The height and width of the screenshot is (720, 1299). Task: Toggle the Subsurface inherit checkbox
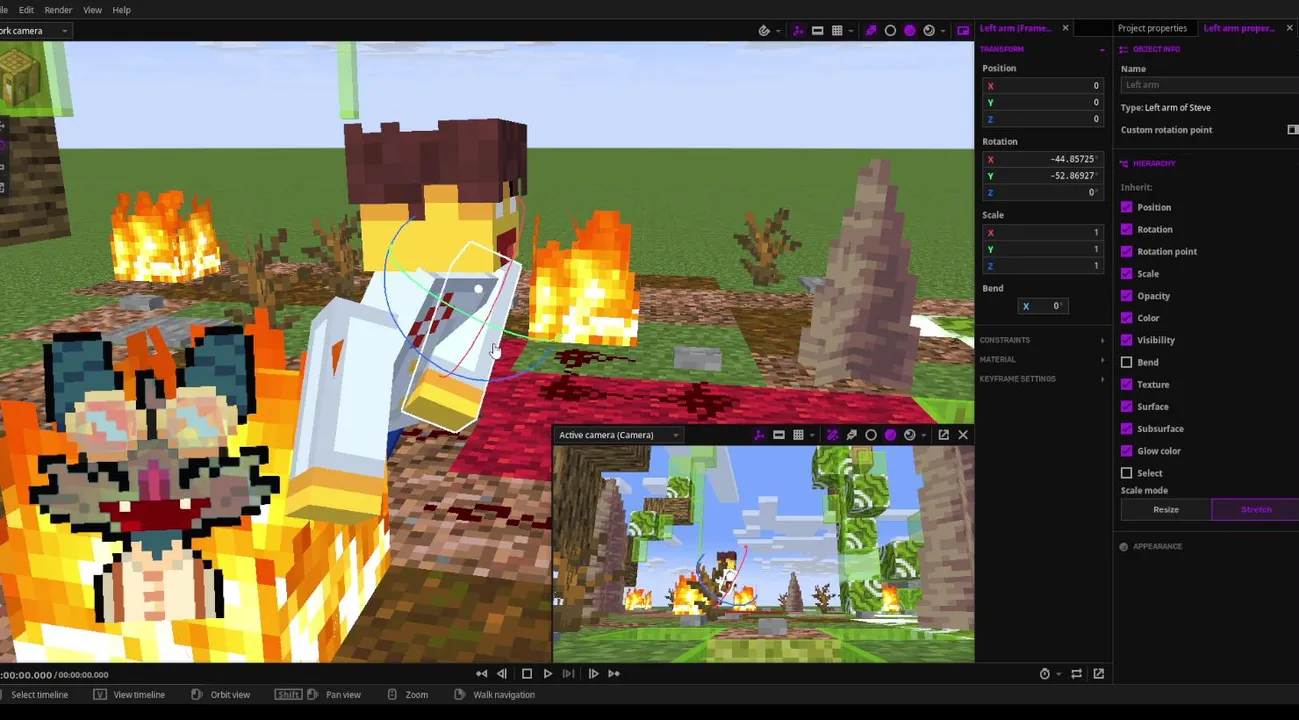pyautogui.click(x=1127, y=428)
